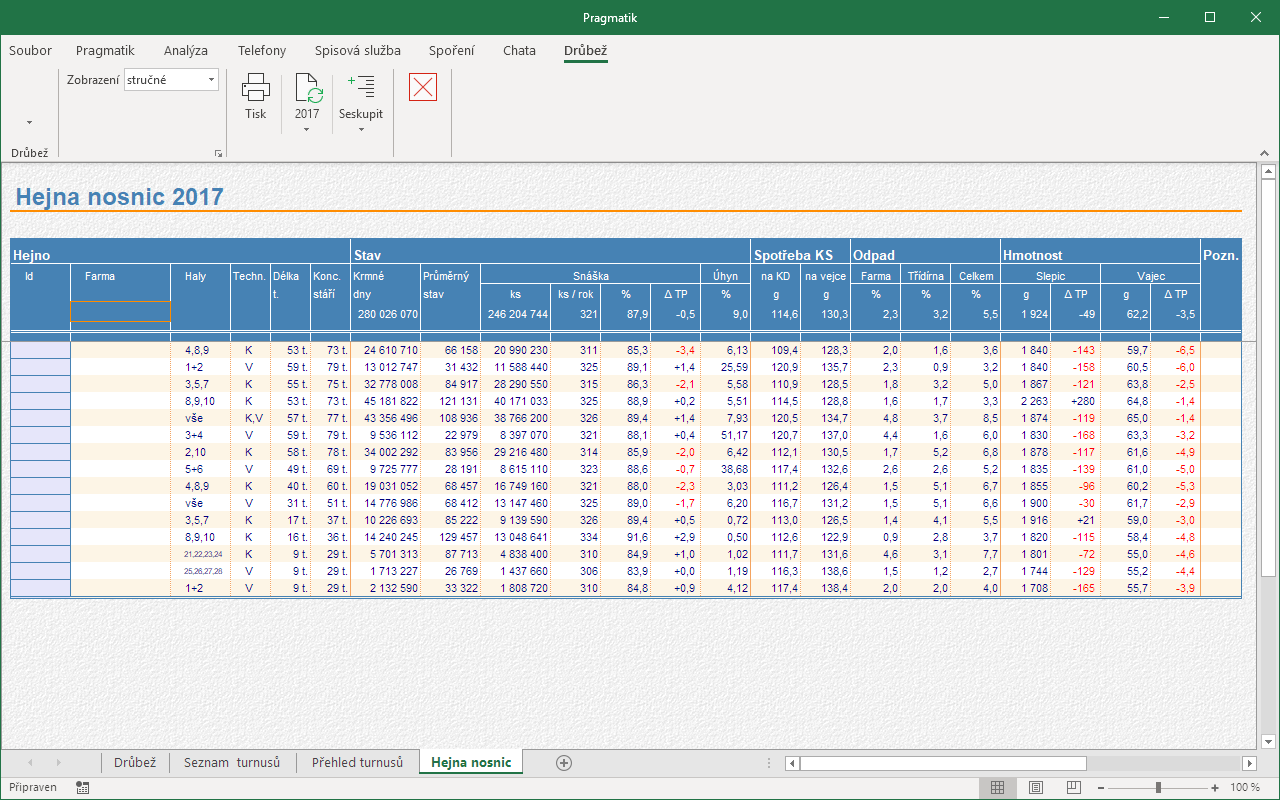
Task: Click the Farma filter input cell
Action: tap(121, 313)
